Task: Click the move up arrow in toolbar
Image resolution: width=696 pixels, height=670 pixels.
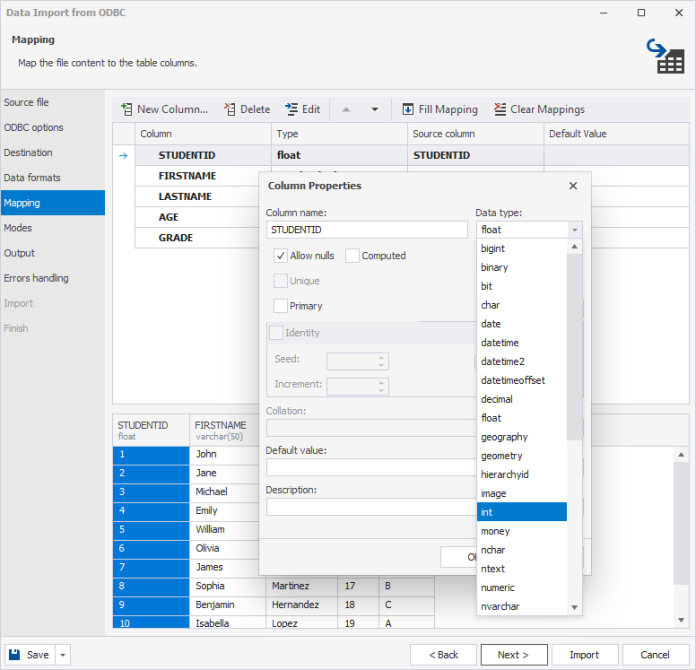Action: 346,109
